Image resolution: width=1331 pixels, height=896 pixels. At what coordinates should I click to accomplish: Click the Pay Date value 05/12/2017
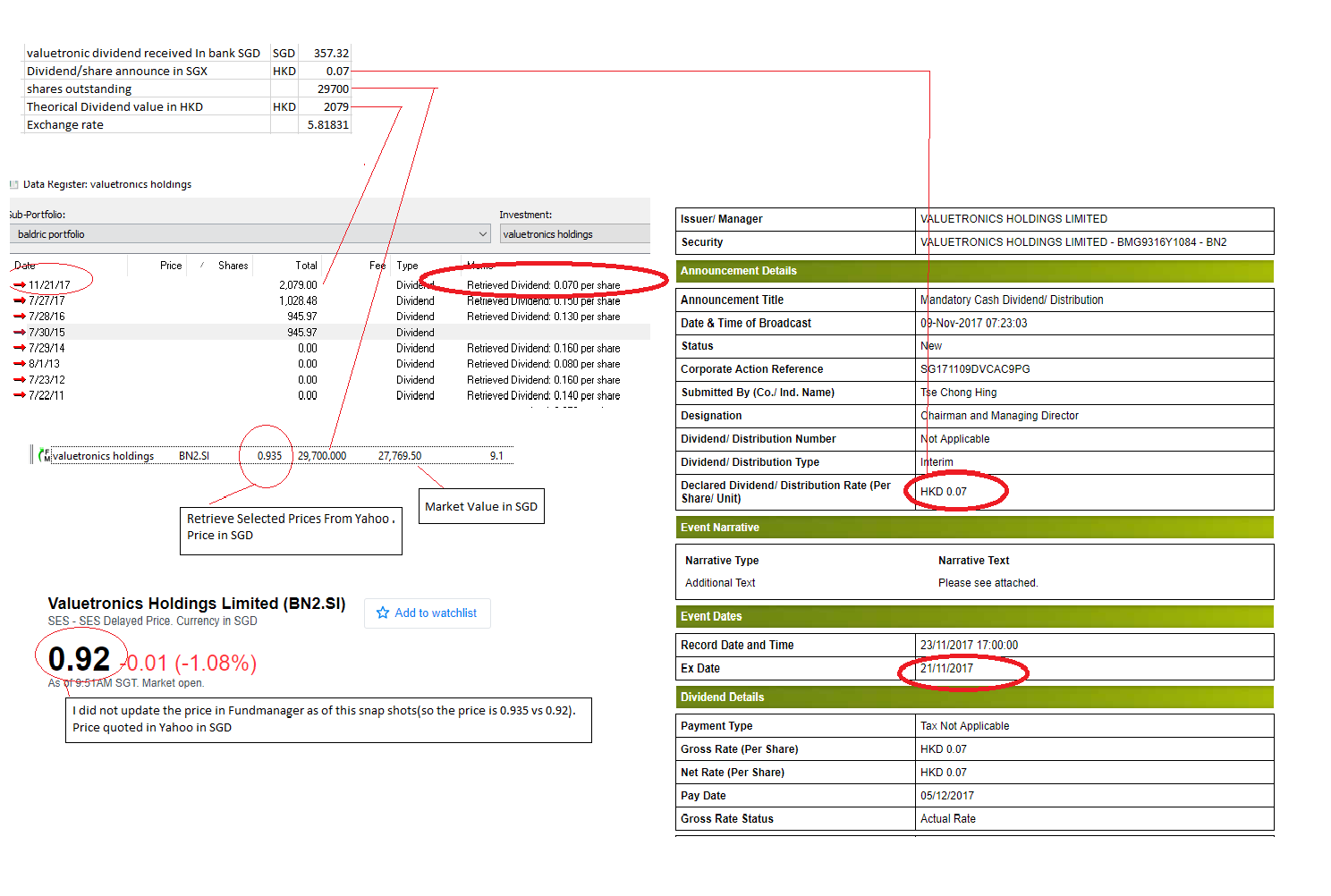tap(947, 796)
